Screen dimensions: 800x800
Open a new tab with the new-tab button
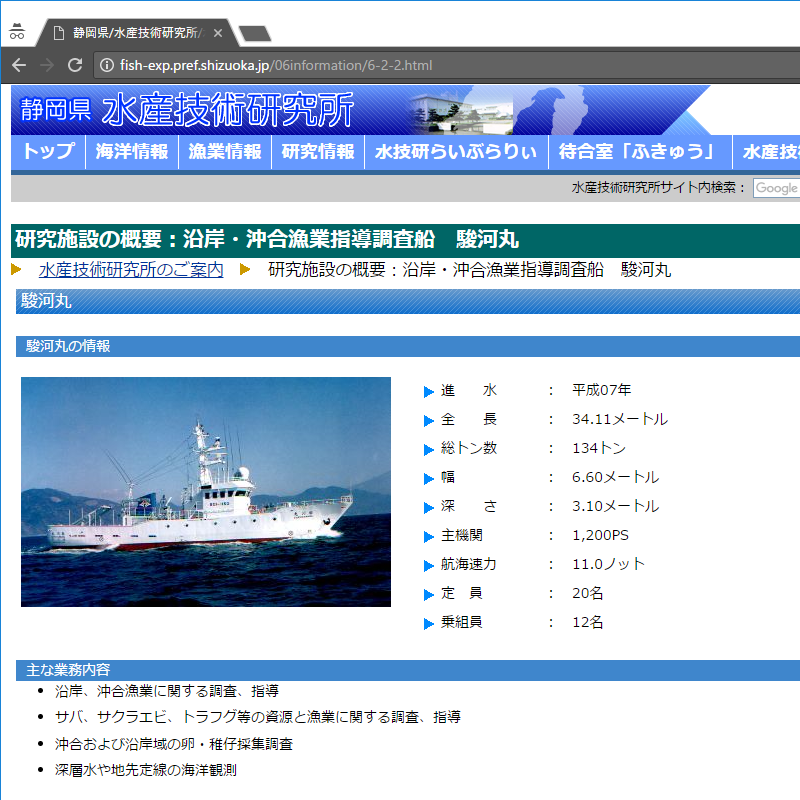(255, 34)
